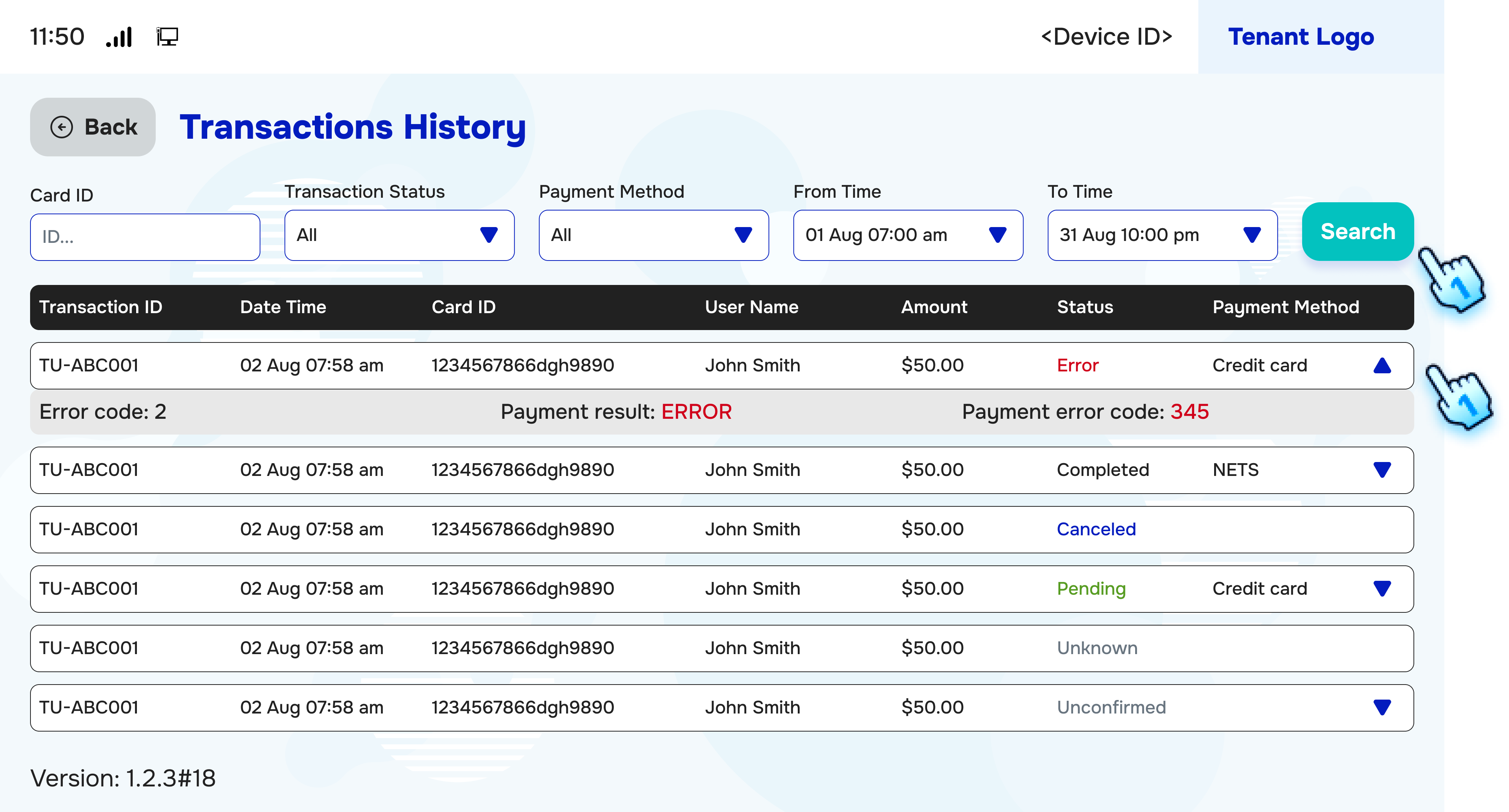
Task: Collapse the Error transaction details row
Action: coord(1383,365)
